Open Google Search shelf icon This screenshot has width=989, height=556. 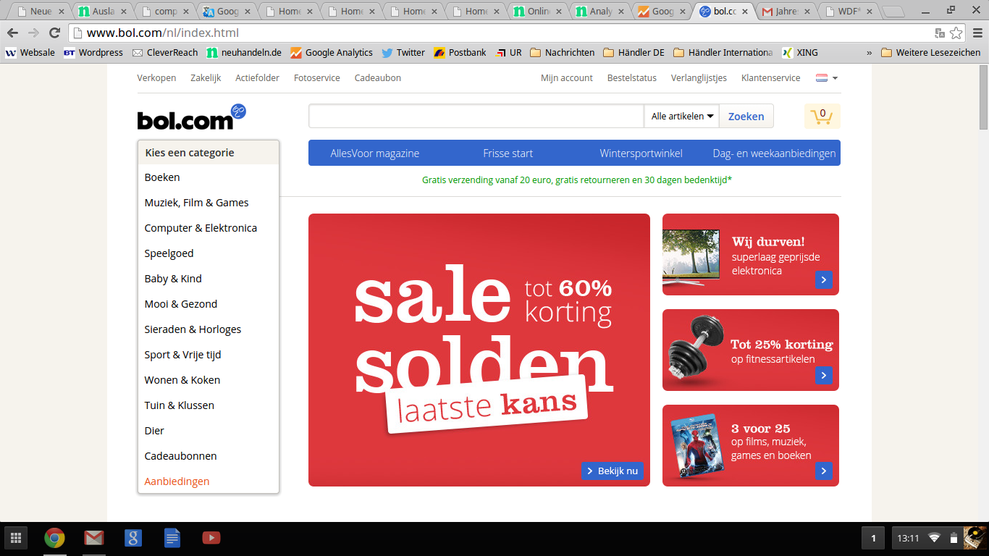(x=133, y=538)
